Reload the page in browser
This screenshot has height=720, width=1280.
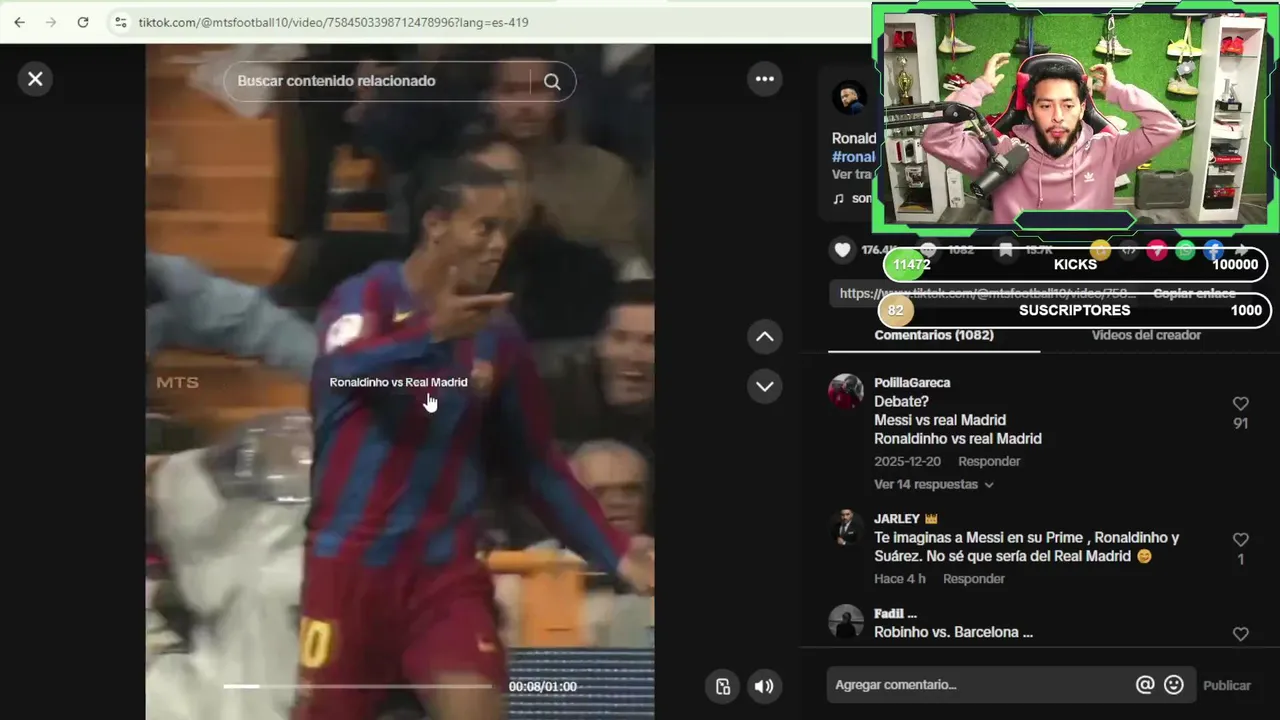83,22
